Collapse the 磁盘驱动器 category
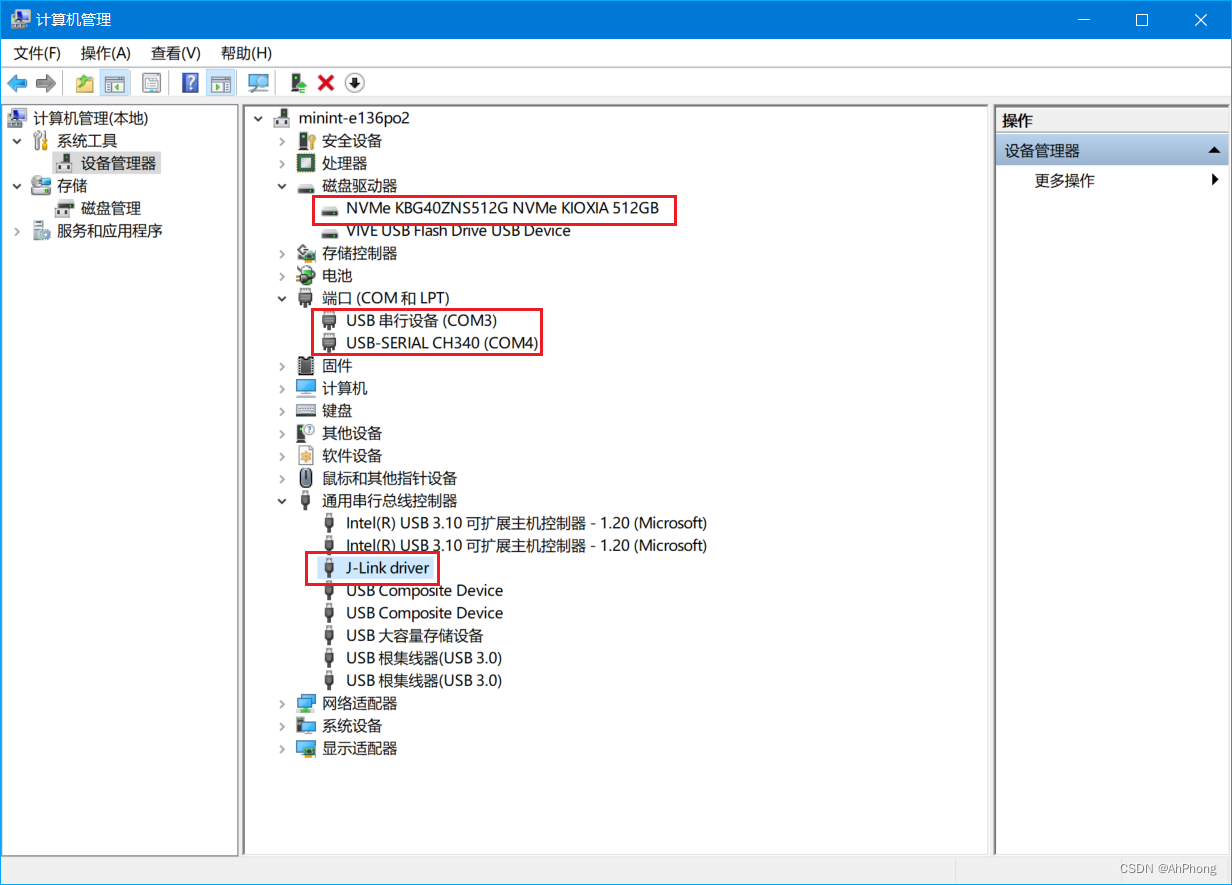This screenshot has height=885, width=1232. pos(283,186)
